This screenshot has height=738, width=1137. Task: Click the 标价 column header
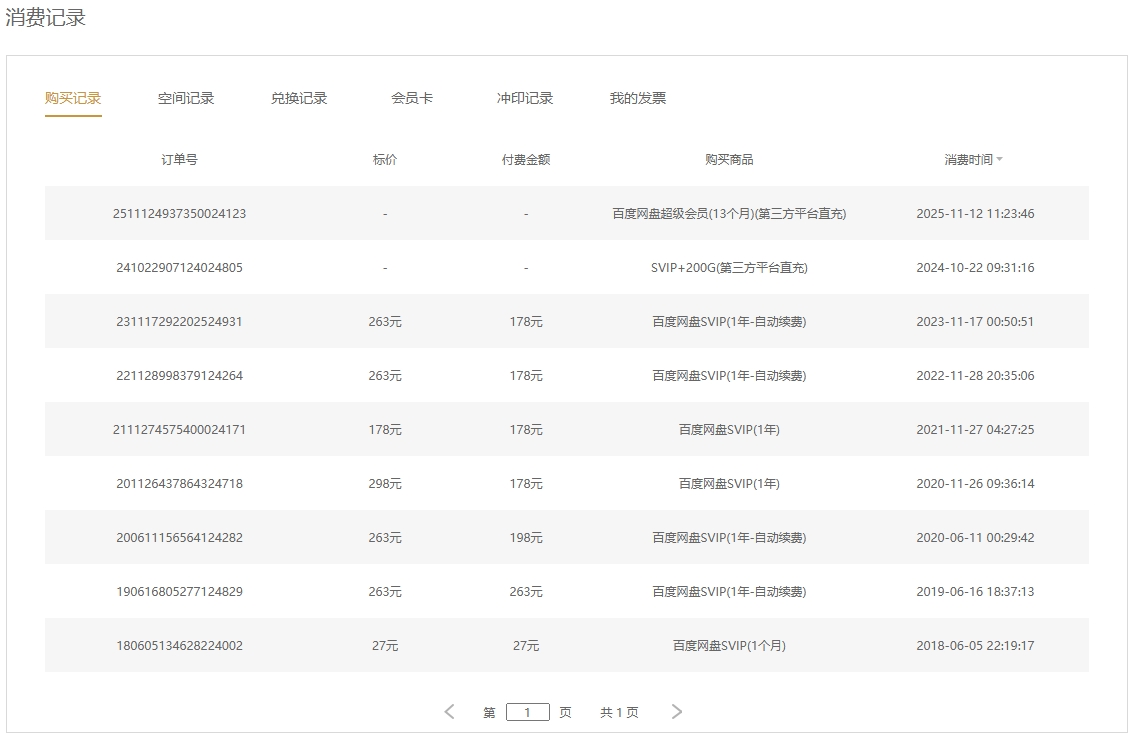[385, 158]
